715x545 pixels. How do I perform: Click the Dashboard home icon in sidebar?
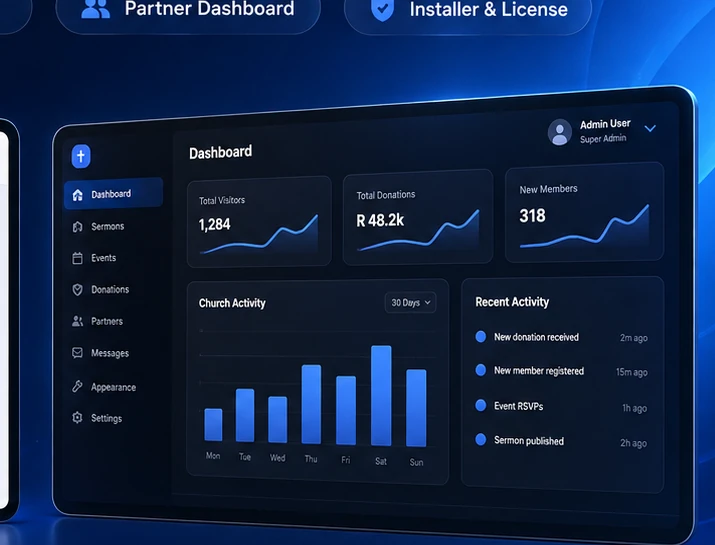pyautogui.click(x=78, y=195)
